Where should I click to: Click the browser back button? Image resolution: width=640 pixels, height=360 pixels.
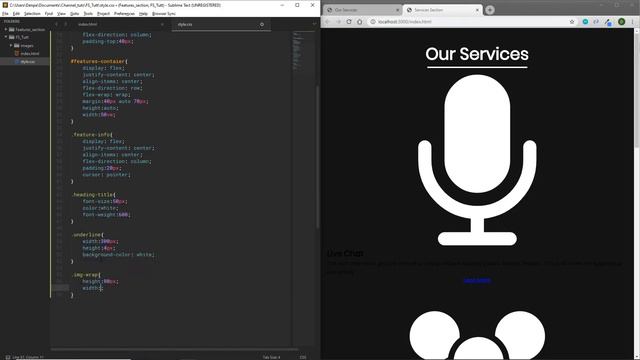pyautogui.click(x=327, y=22)
